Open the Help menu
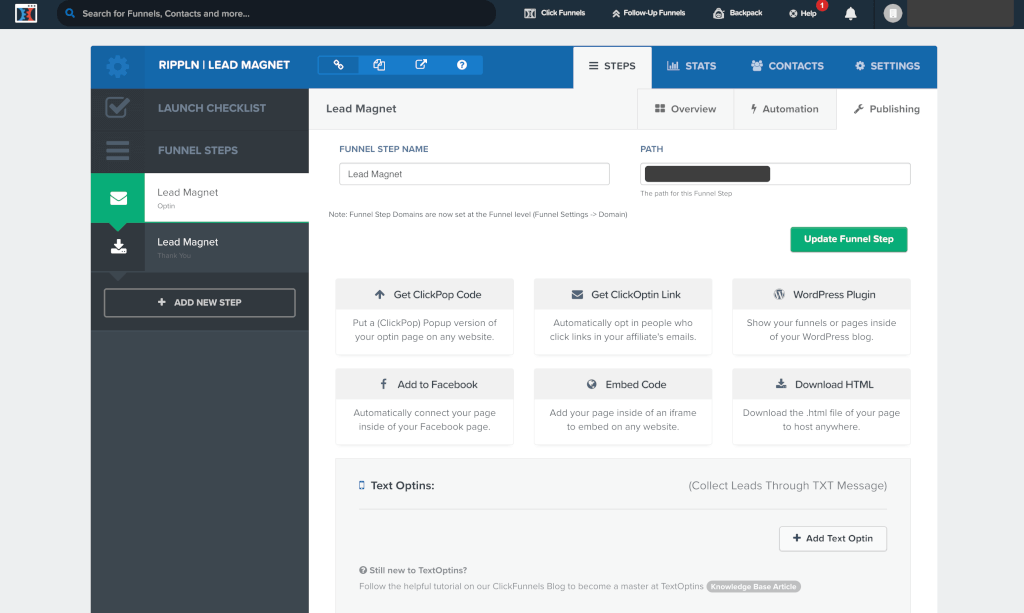The image size is (1024, 613). [803, 13]
